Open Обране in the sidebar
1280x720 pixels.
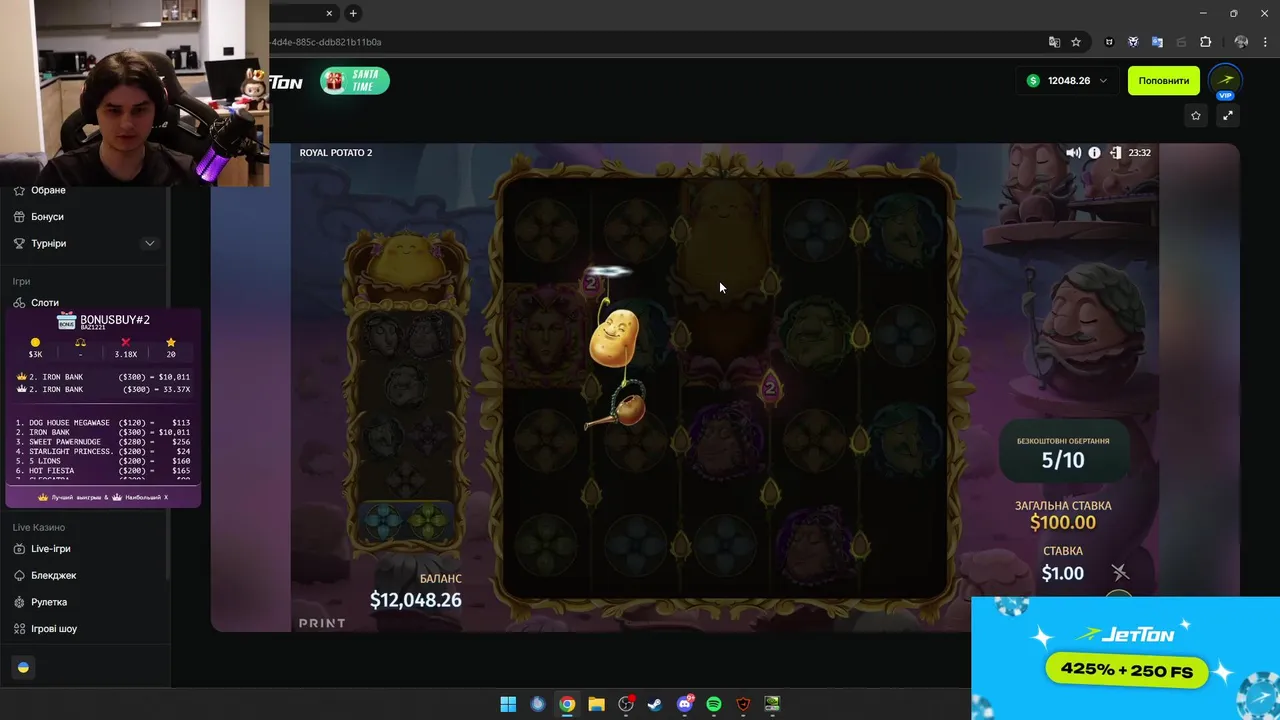[48, 190]
